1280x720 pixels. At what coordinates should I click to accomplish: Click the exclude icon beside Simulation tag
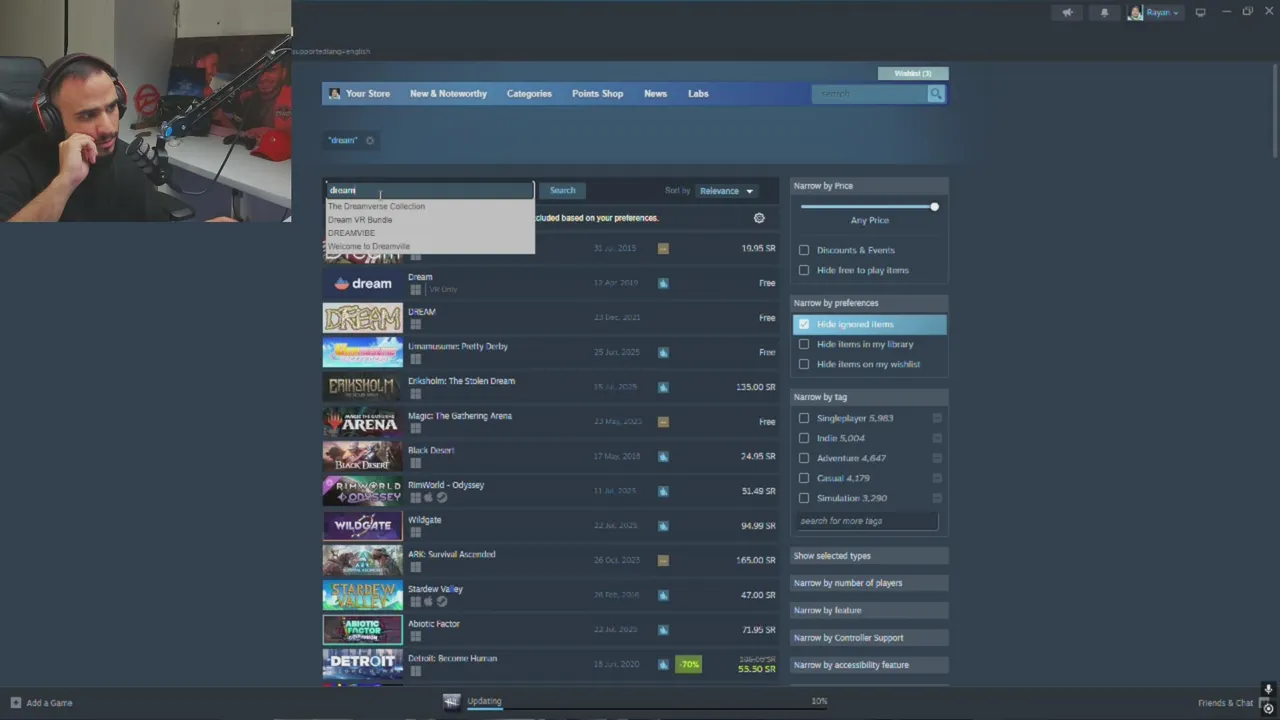pos(937,498)
